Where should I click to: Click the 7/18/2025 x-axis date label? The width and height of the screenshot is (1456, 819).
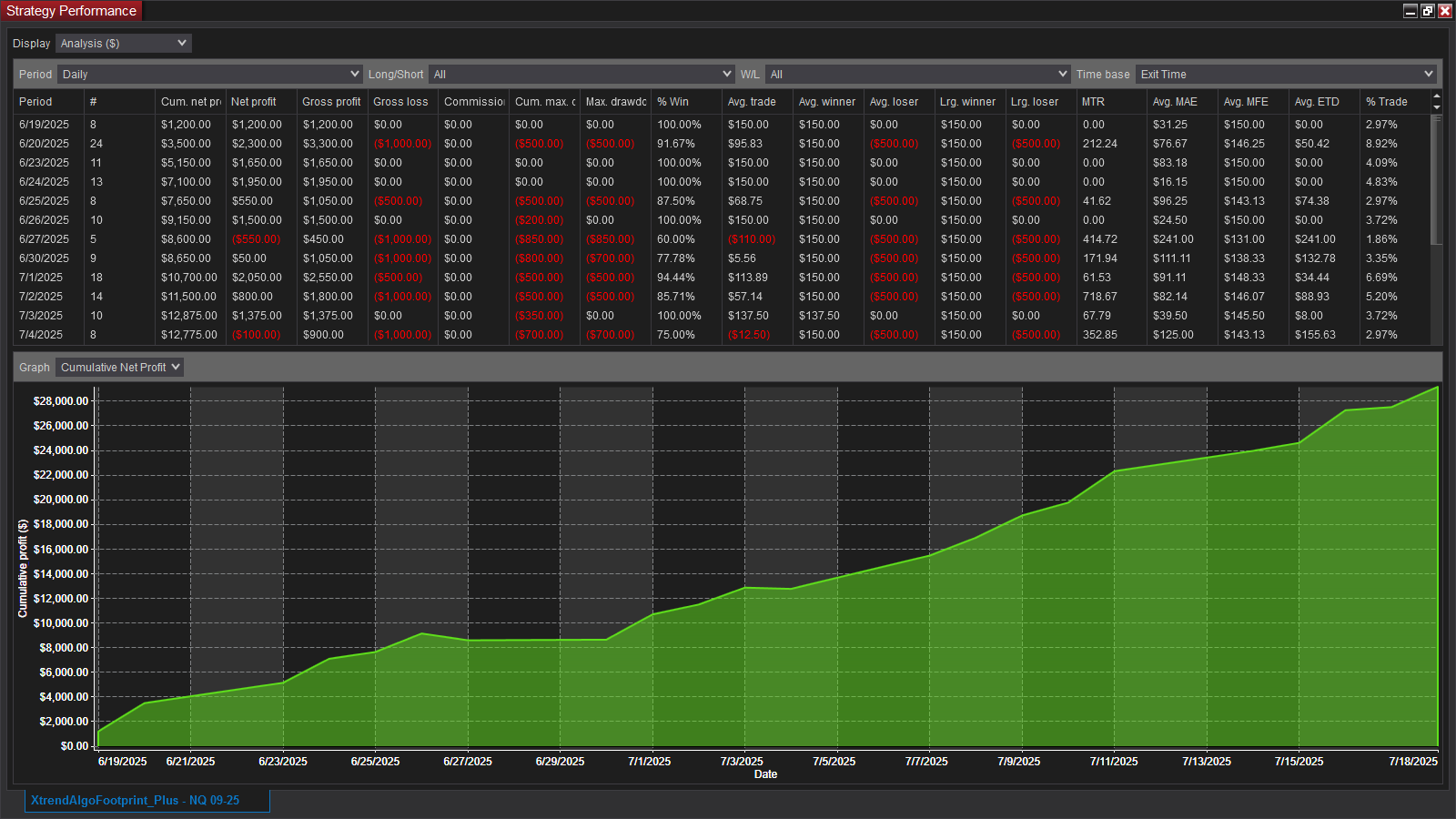(x=1413, y=762)
